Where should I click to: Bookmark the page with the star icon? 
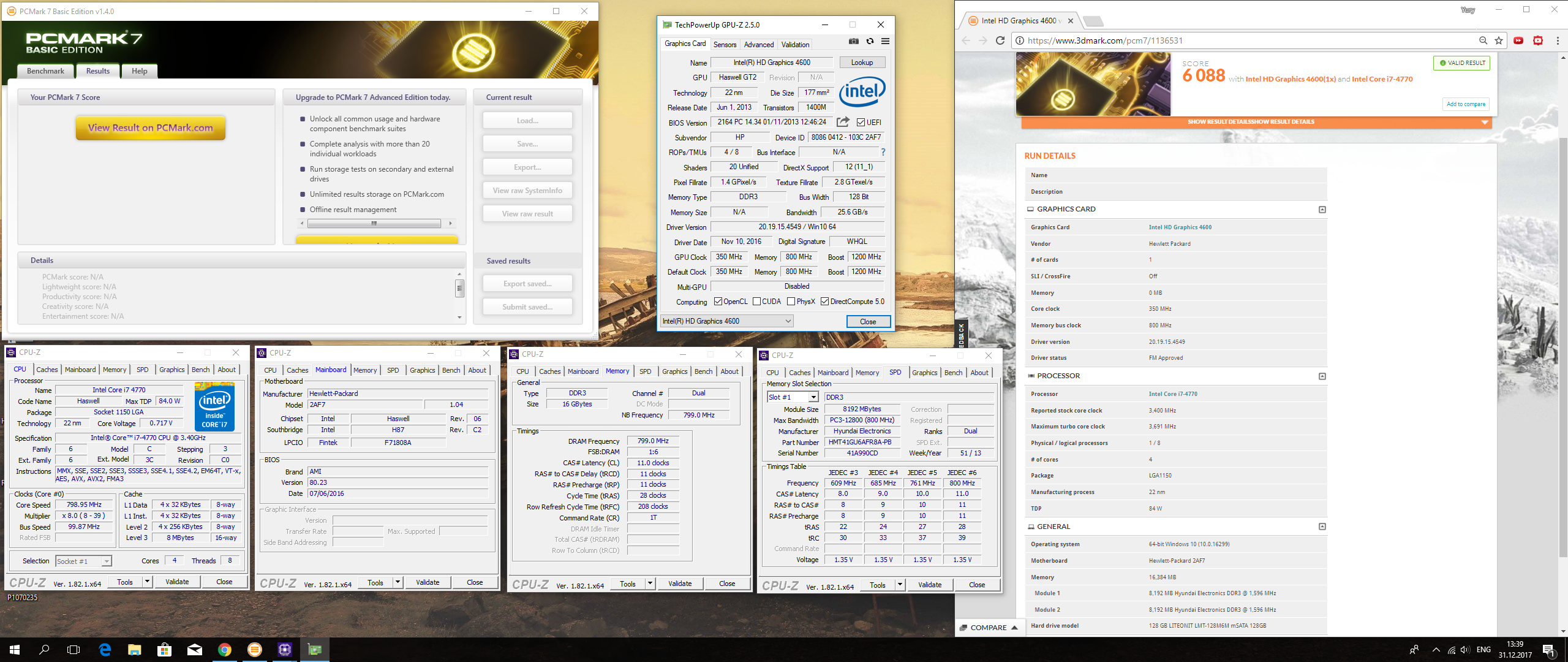point(1499,40)
